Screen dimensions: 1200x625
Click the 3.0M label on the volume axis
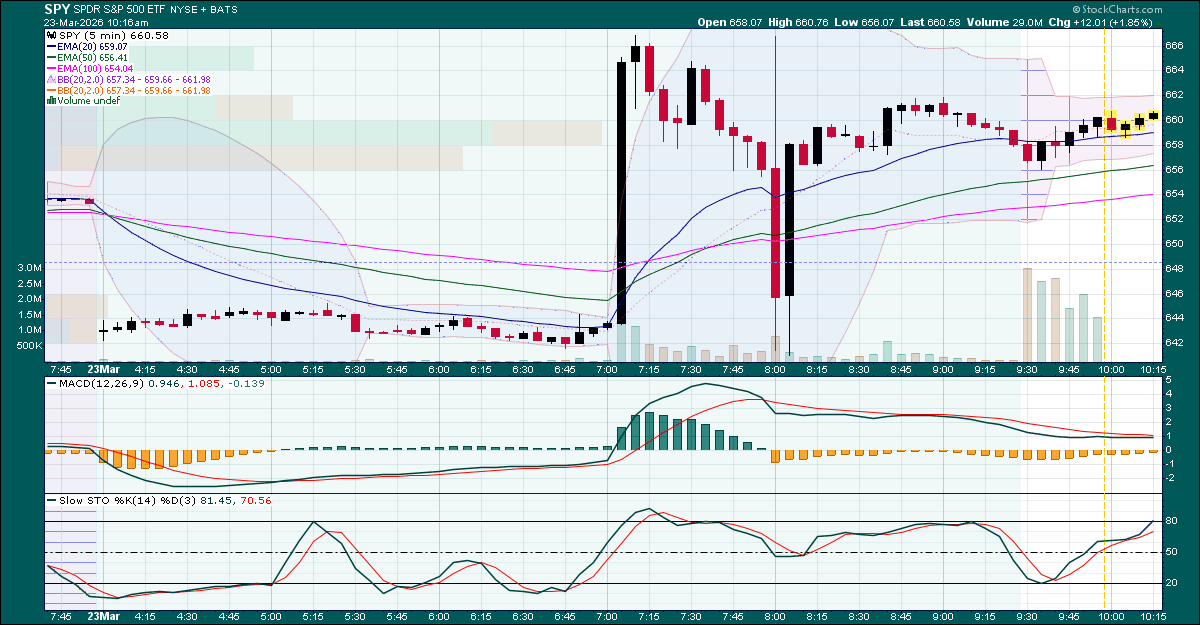[30, 269]
